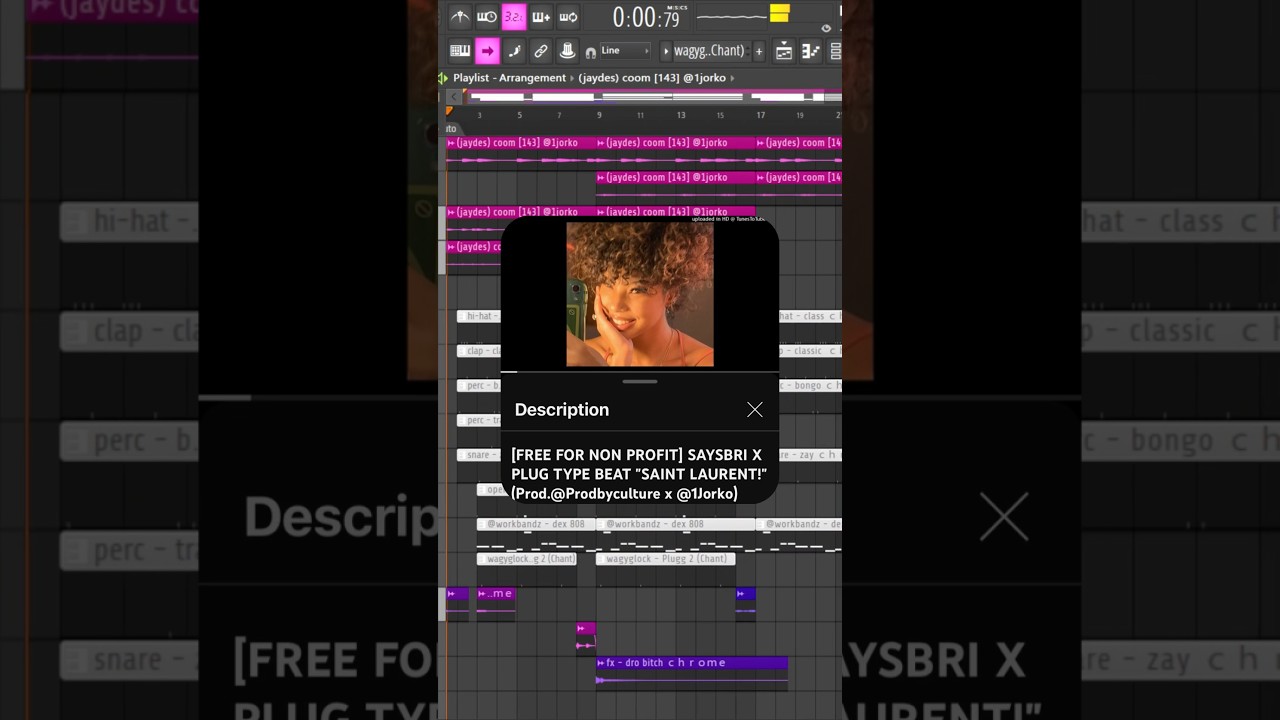Disable the pink countdown before recording button
The height and width of the screenshot is (720, 1280).
click(x=514, y=17)
